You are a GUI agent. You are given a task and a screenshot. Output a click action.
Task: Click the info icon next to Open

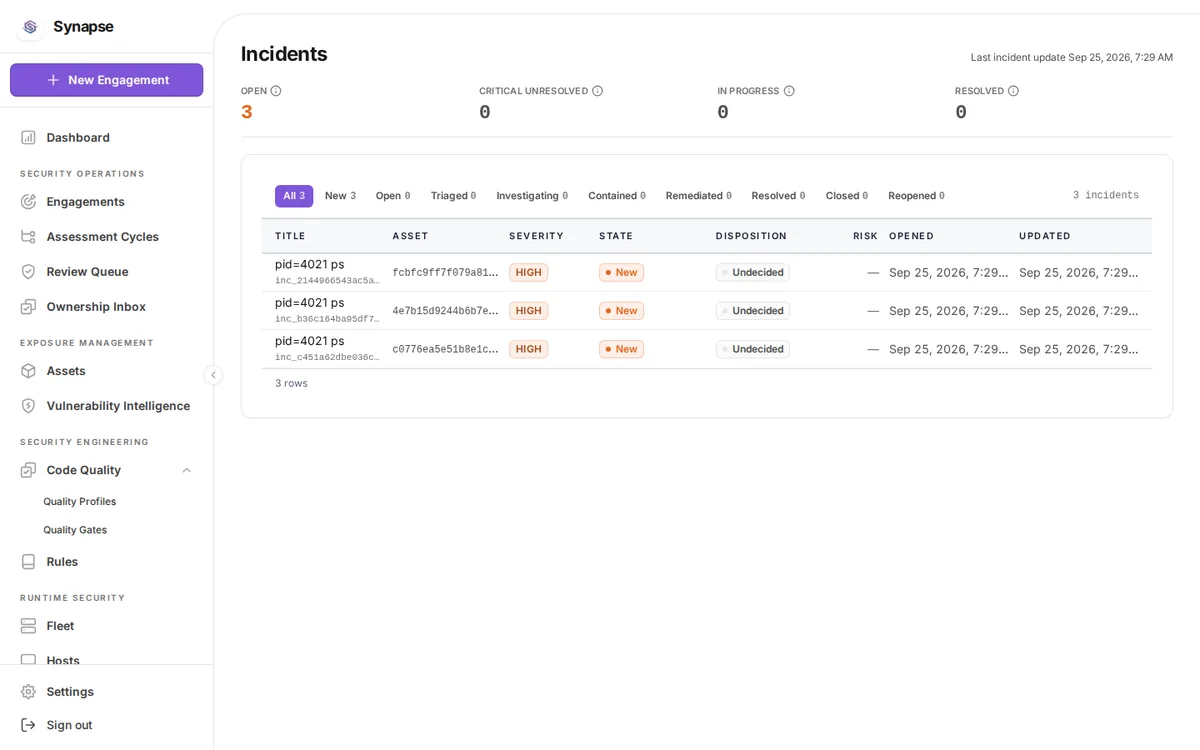click(x=276, y=91)
